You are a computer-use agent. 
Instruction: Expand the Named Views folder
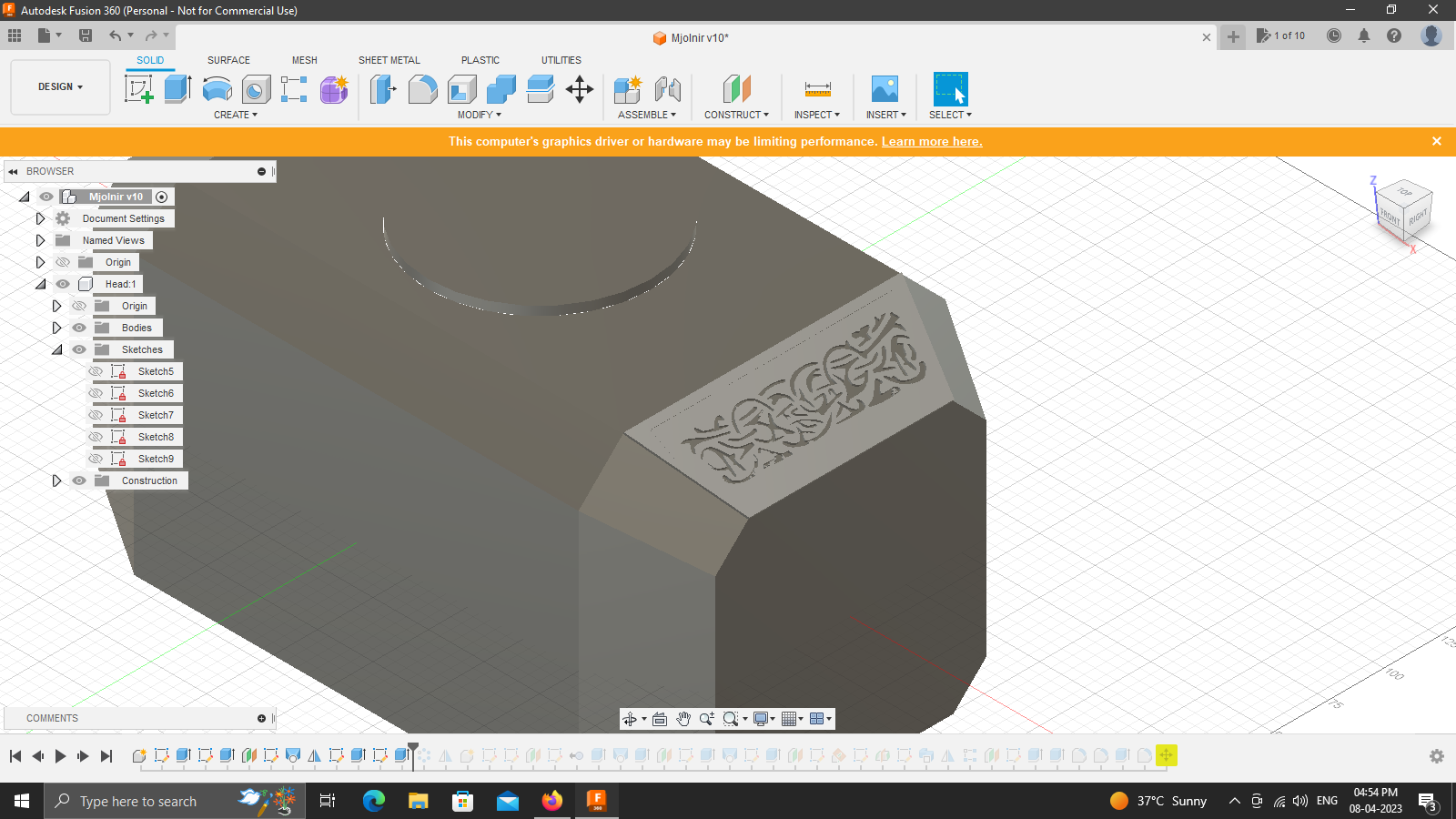click(x=40, y=239)
